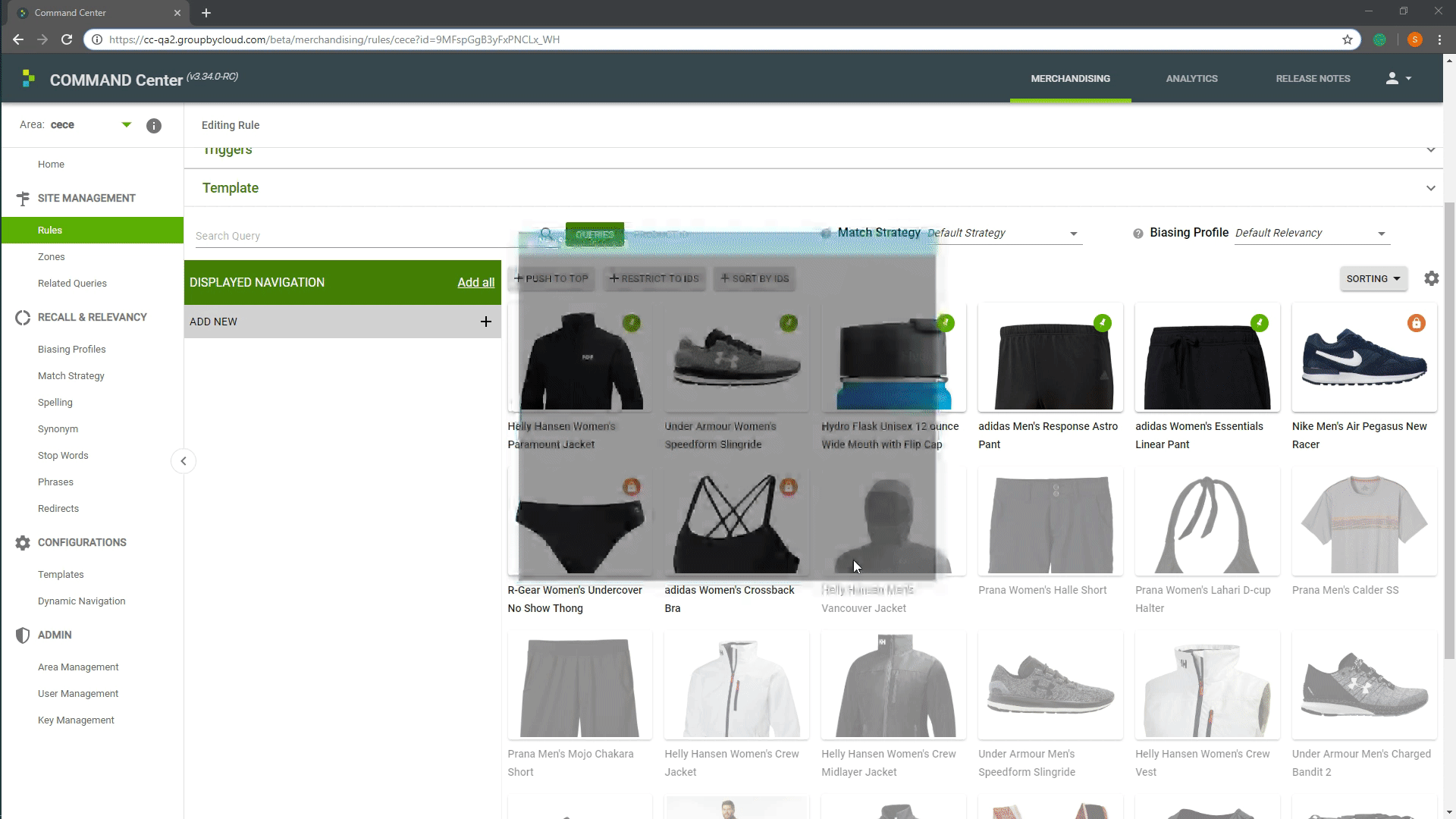The image size is (1456, 819).
Task: Click the area info icon
Action: click(154, 126)
